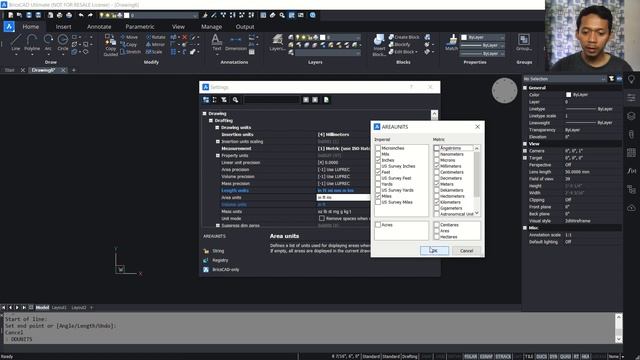The width and height of the screenshot is (640, 360).
Task: Click the Area units value field
Action: (x=343, y=197)
